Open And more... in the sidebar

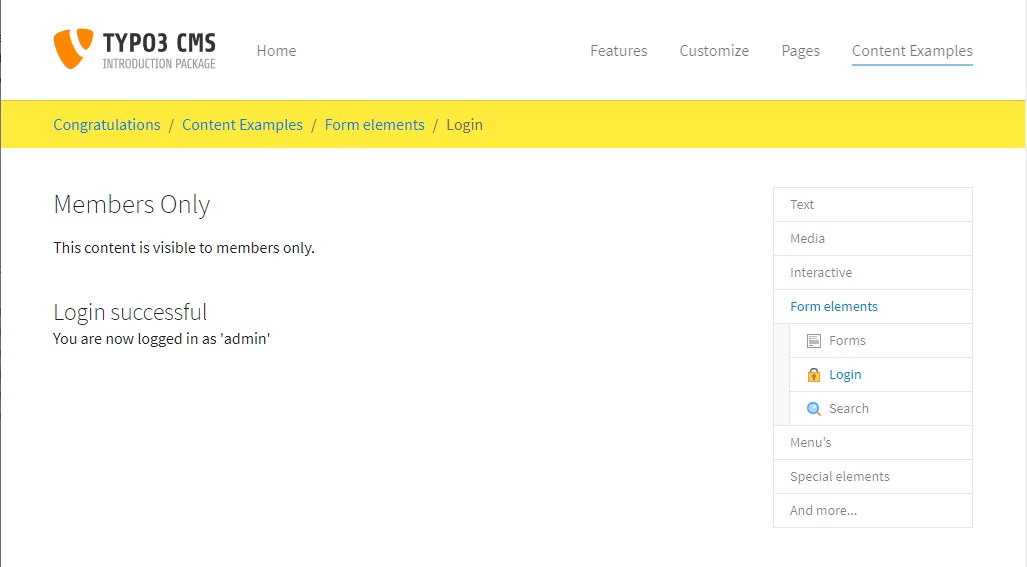tap(872, 511)
